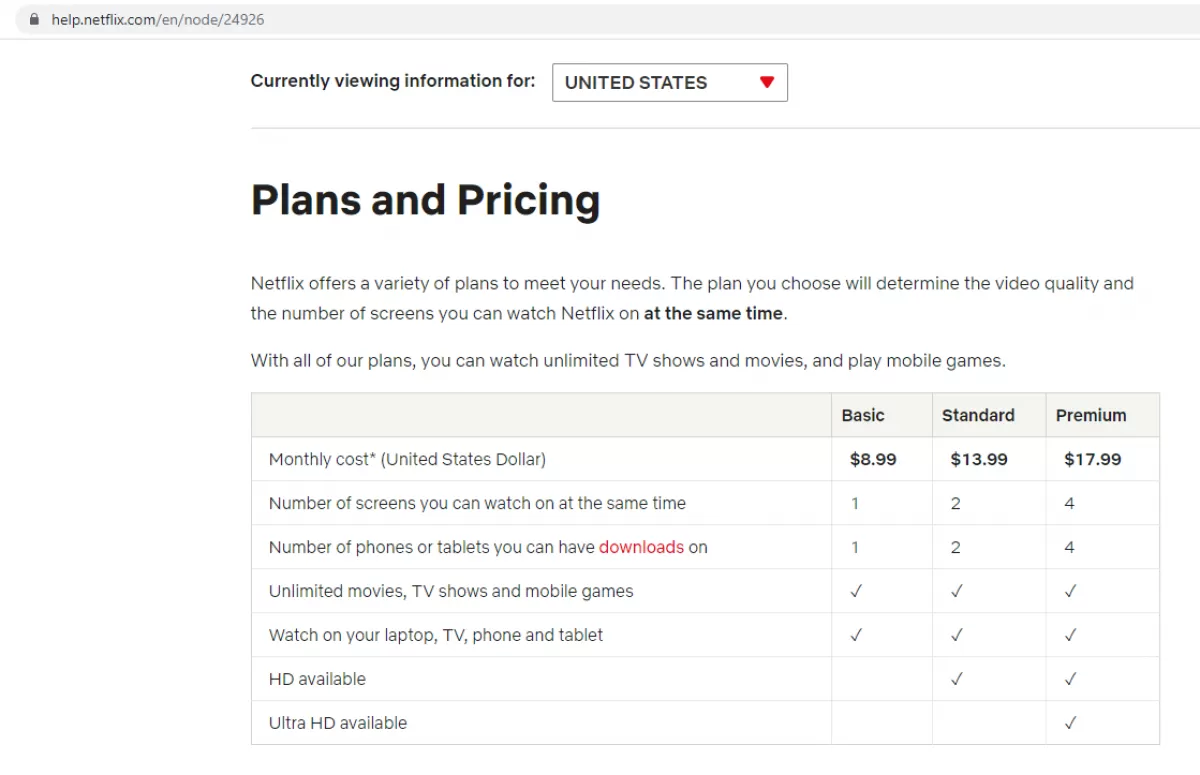Viewport: 1200px width, 775px height.
Task: Click the "Watch on your laptop, TV, phone and tablet" label
Action: pyautogui.click(x=436, y=635)
